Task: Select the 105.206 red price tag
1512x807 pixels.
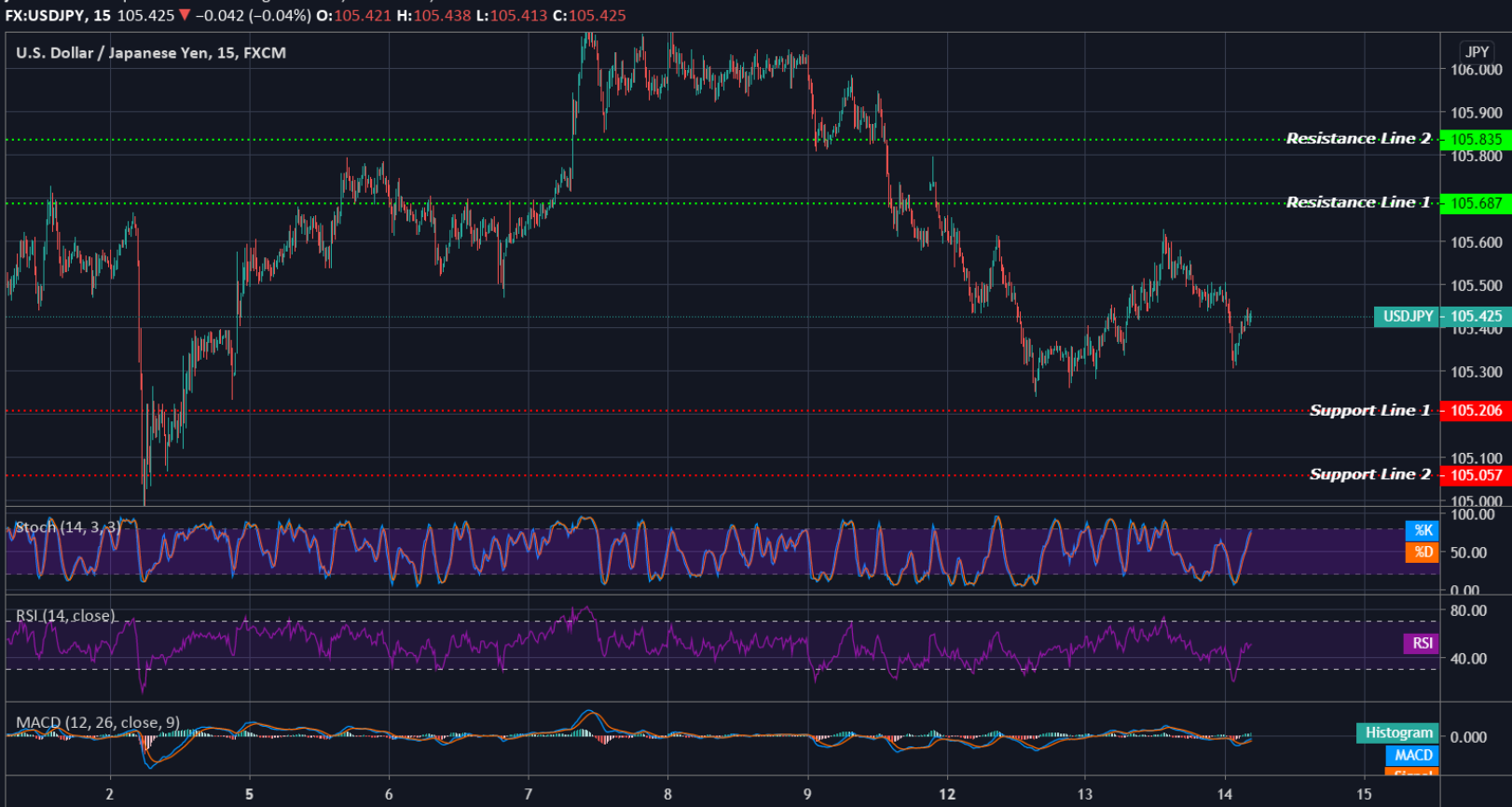Action: pyautogui.click(x=1476, y=411)
